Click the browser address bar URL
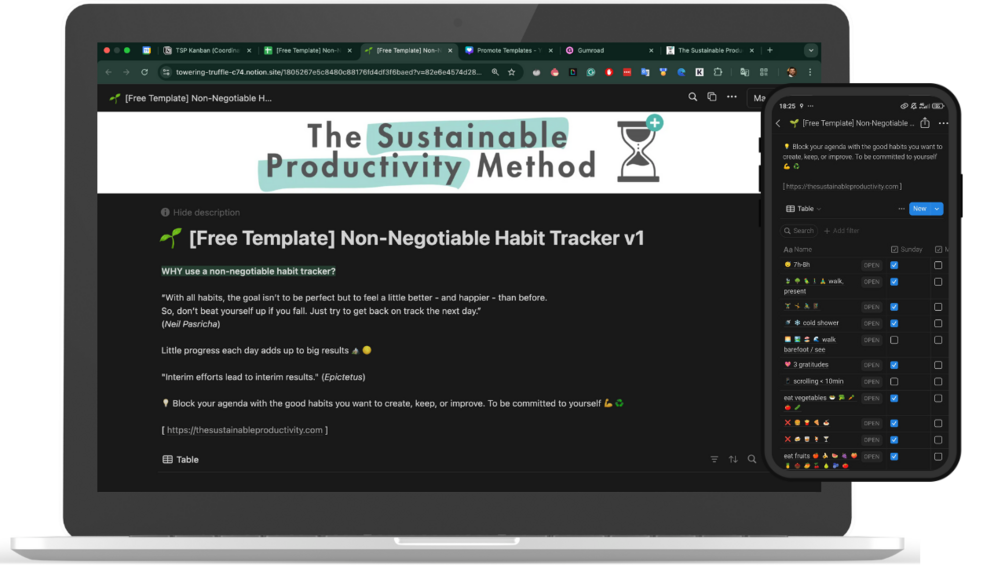The image size is (1005, 565). pos(328,72)
